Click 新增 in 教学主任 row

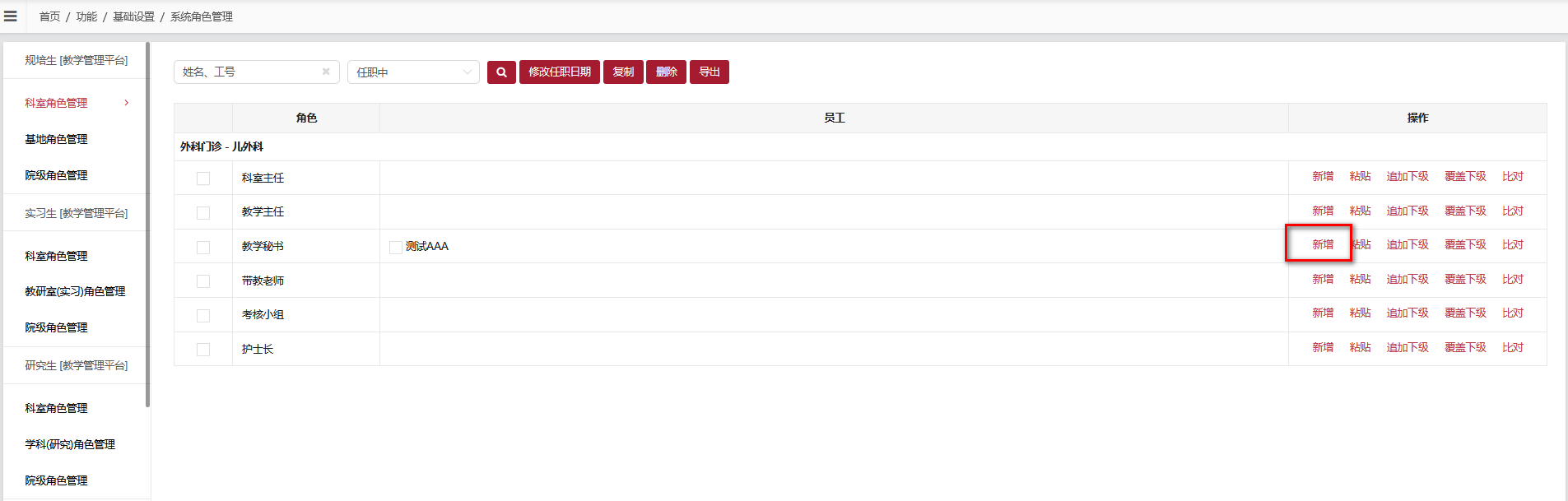(1323, 211)
